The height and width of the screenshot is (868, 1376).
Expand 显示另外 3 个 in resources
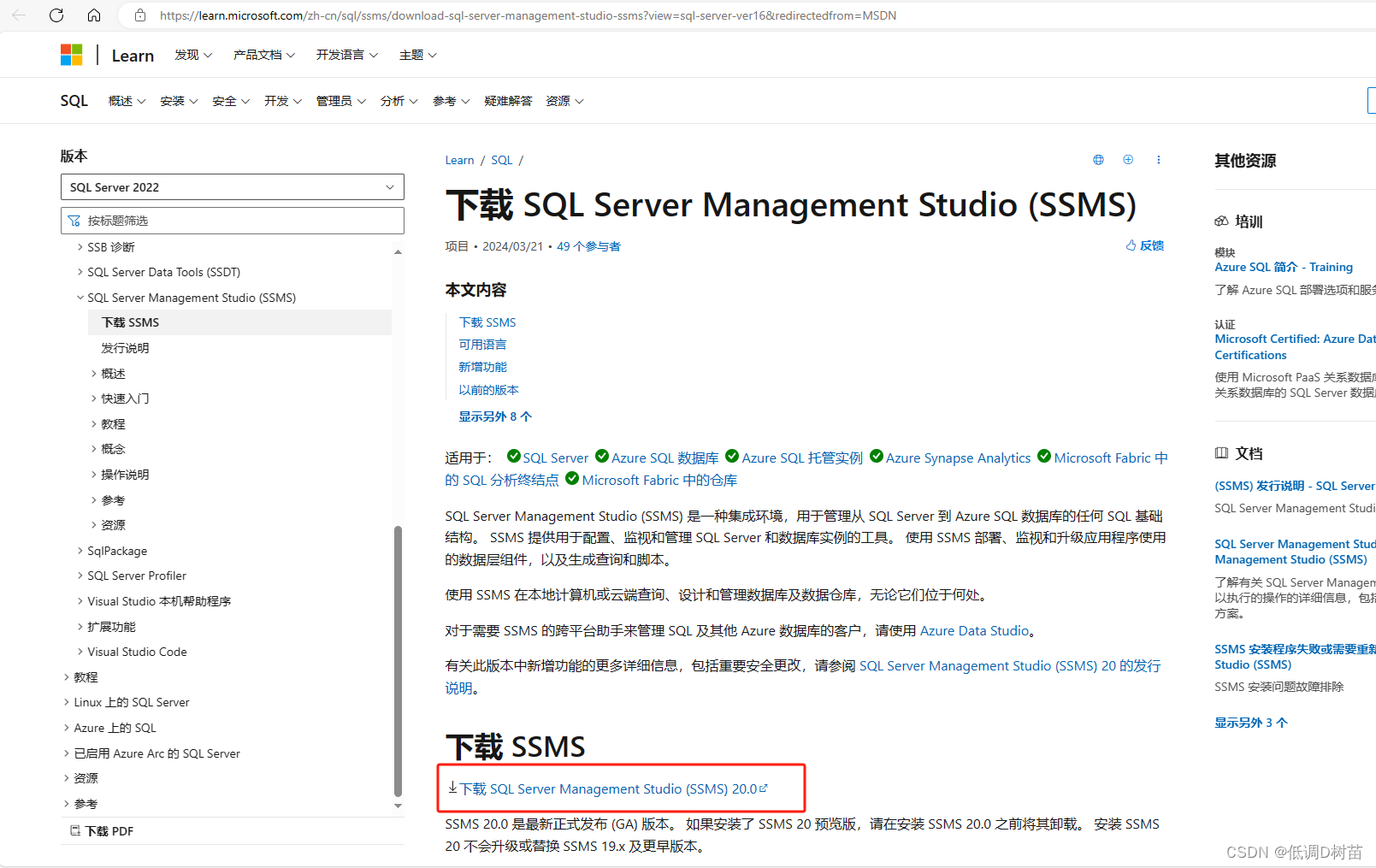[1251, 723]
